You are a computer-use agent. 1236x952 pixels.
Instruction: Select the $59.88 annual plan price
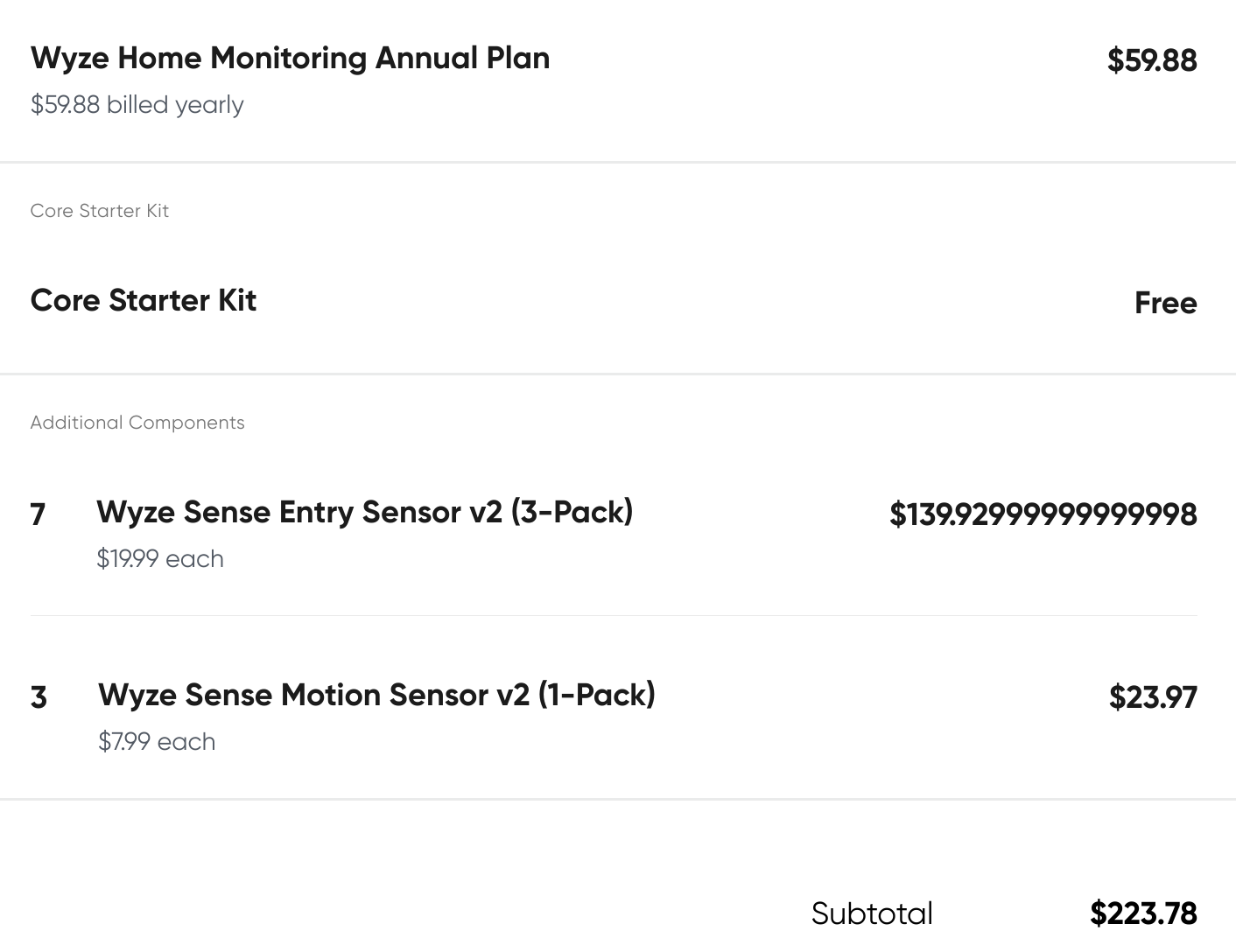[1151, 60]
